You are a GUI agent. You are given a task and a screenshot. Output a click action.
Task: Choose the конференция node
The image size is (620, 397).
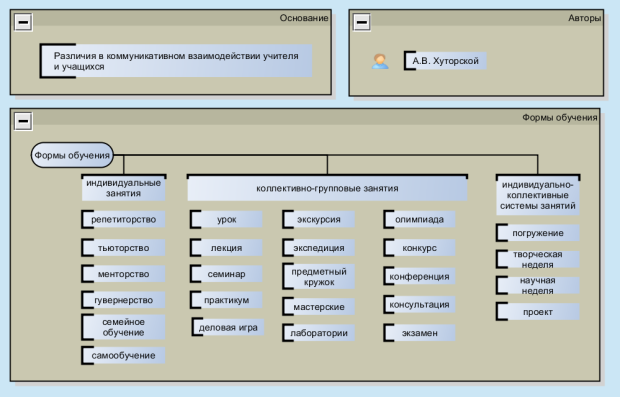(419, 276)
